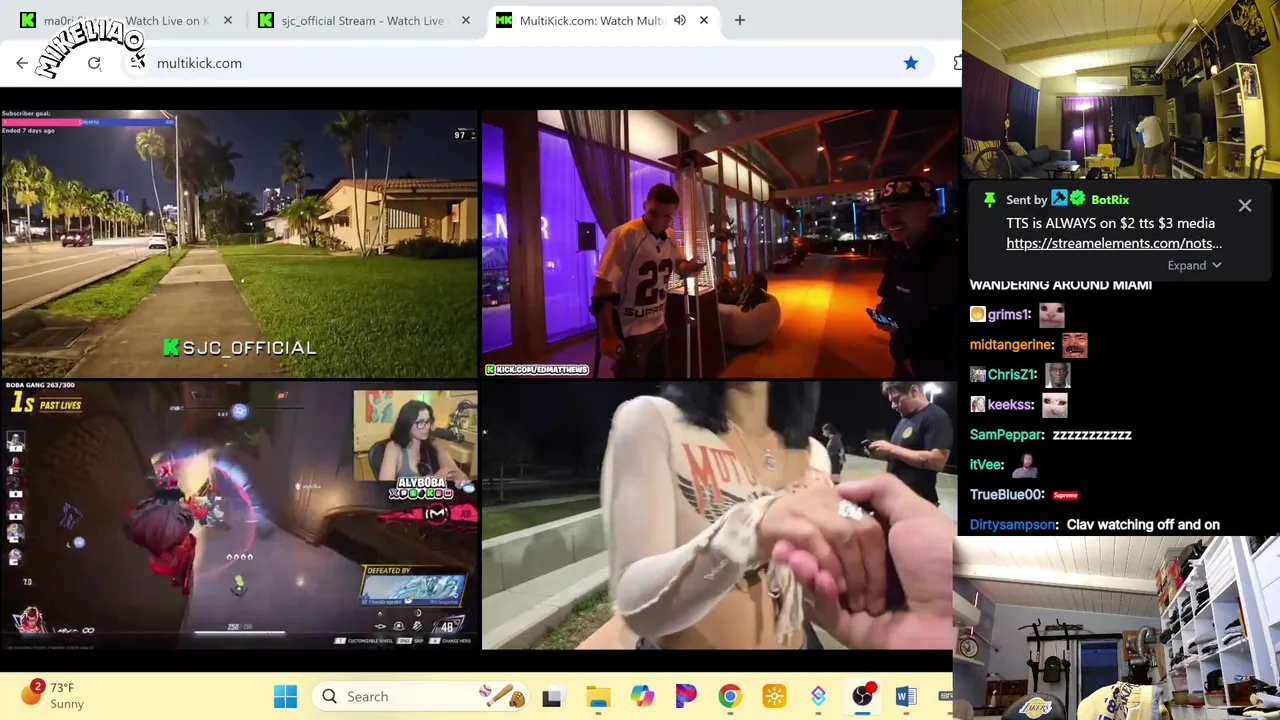Open Microsoft Word from the taskbar
Viewport: 1280px width, 720px height.
[906, 697]
